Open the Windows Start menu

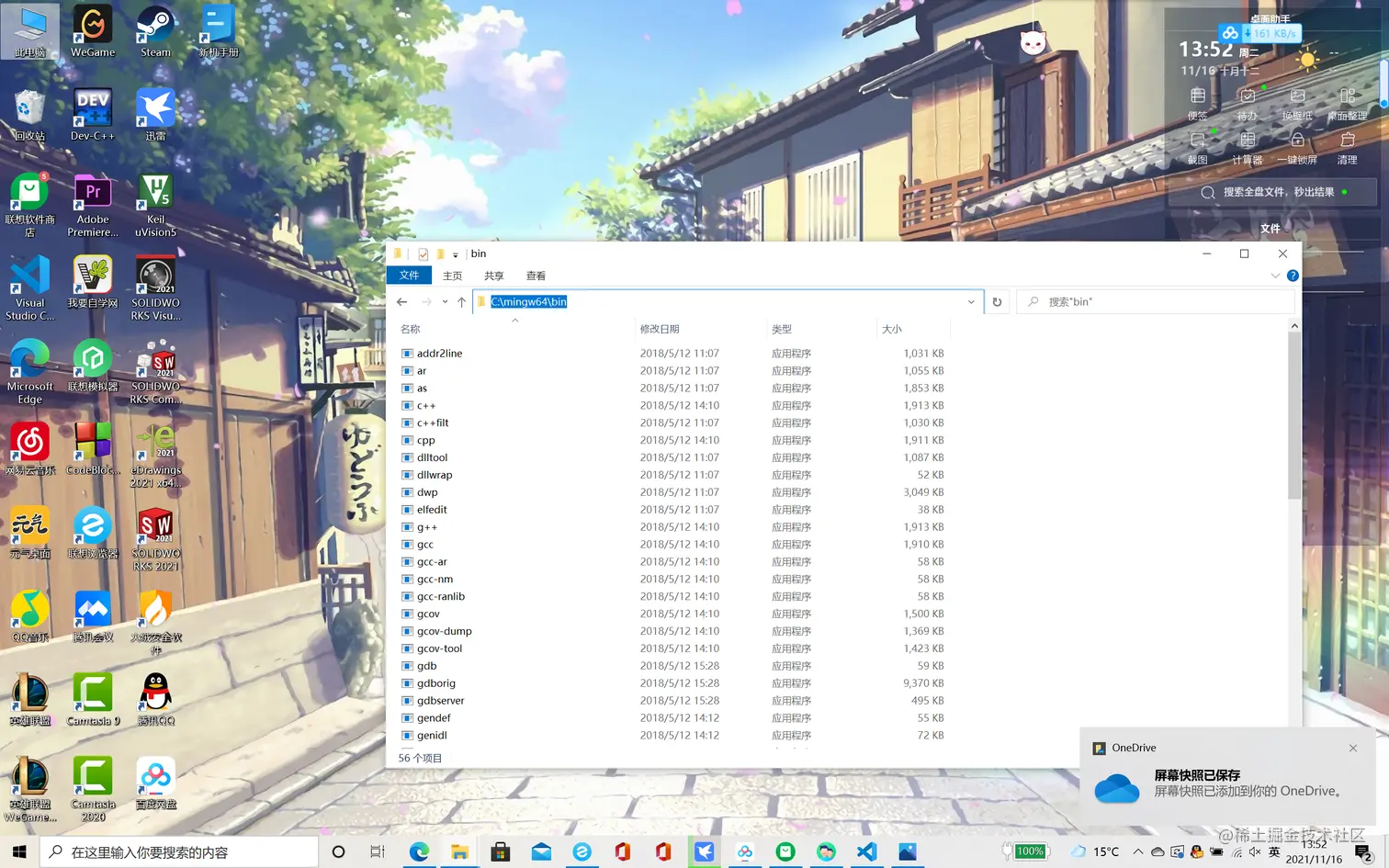pyautogui.click(x=19, y=851)
